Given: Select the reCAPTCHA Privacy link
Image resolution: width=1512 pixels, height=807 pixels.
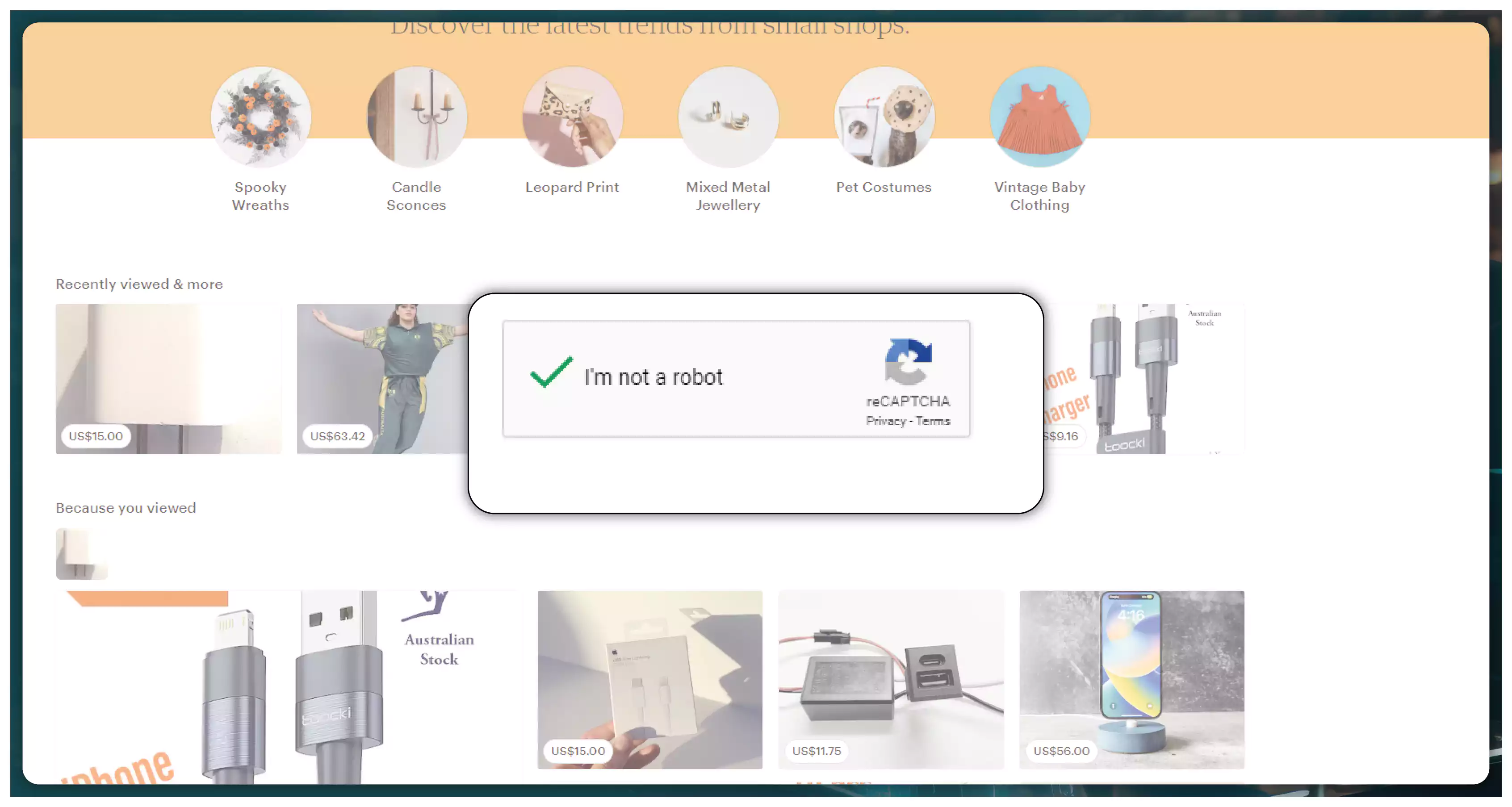Looking at the screenshot, I should (x=882, y=421).
